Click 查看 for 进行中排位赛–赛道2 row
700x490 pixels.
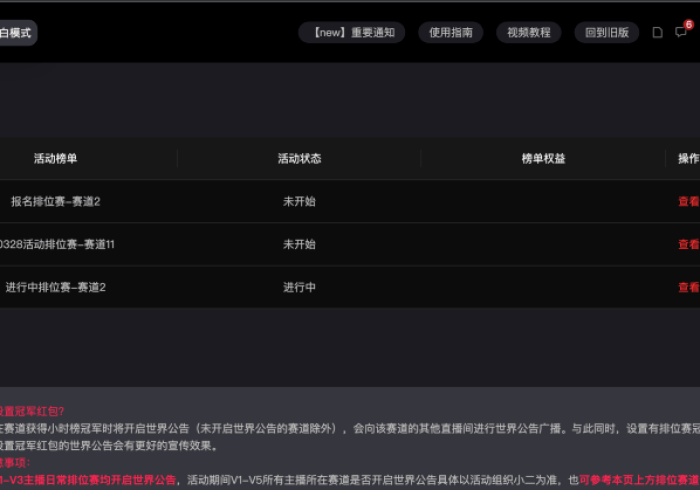coord(688,287)
